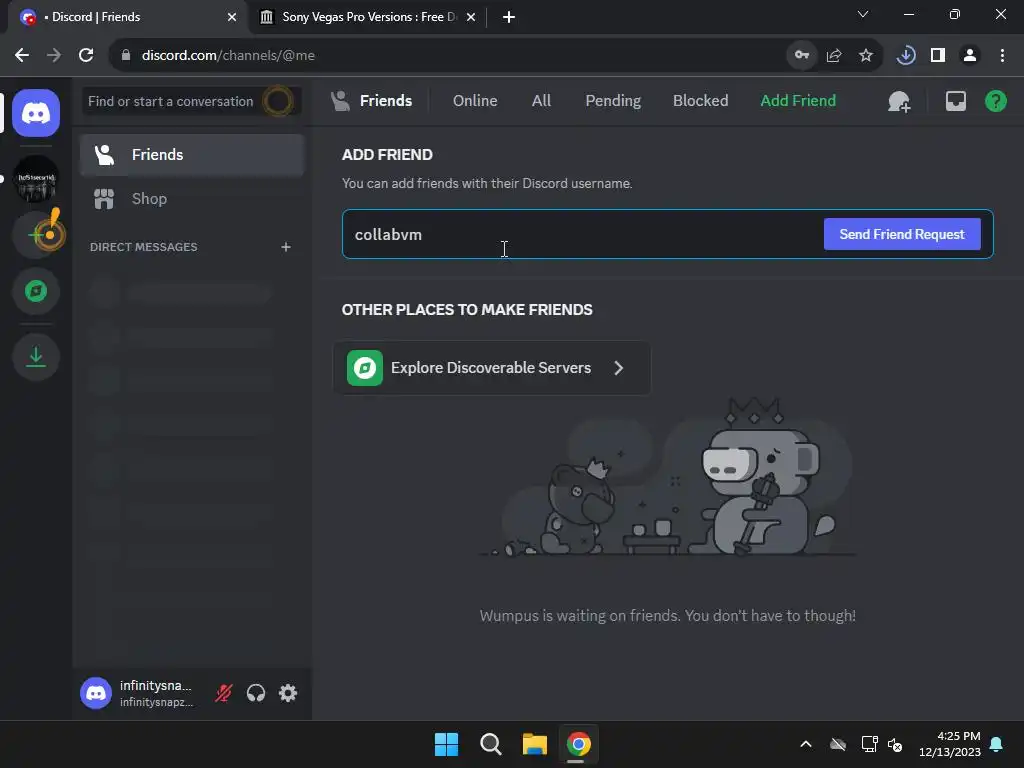Toggle microphone mute in user panel

[x=223, y=693]
